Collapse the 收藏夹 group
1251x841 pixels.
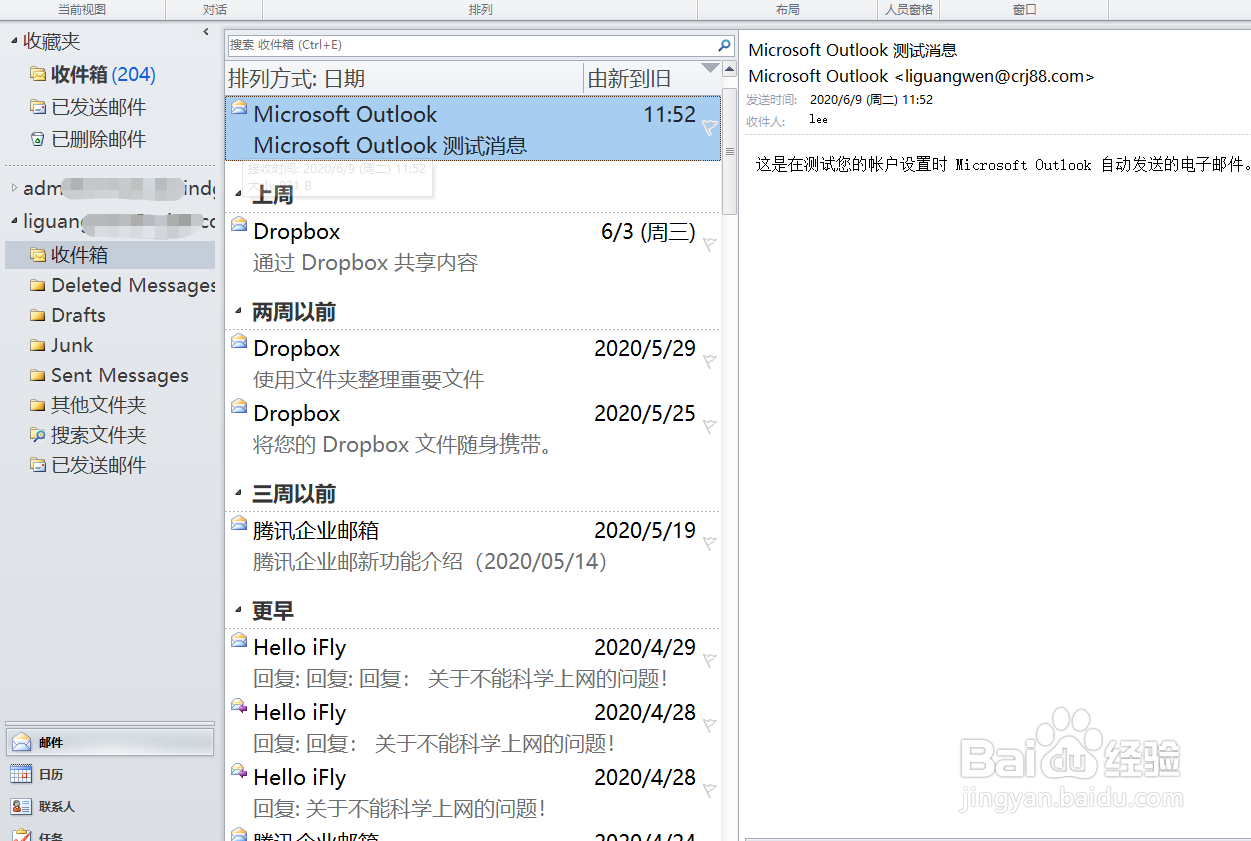pos(14,42)
